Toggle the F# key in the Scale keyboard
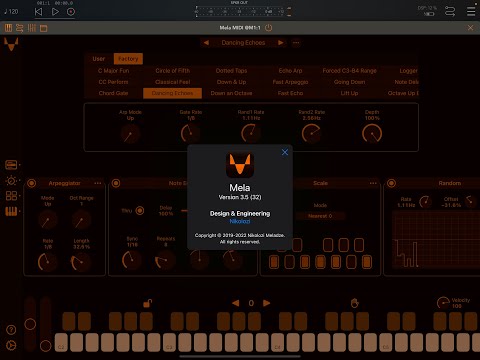The width and height of the screenshot is (480, 360). (328, 245)
